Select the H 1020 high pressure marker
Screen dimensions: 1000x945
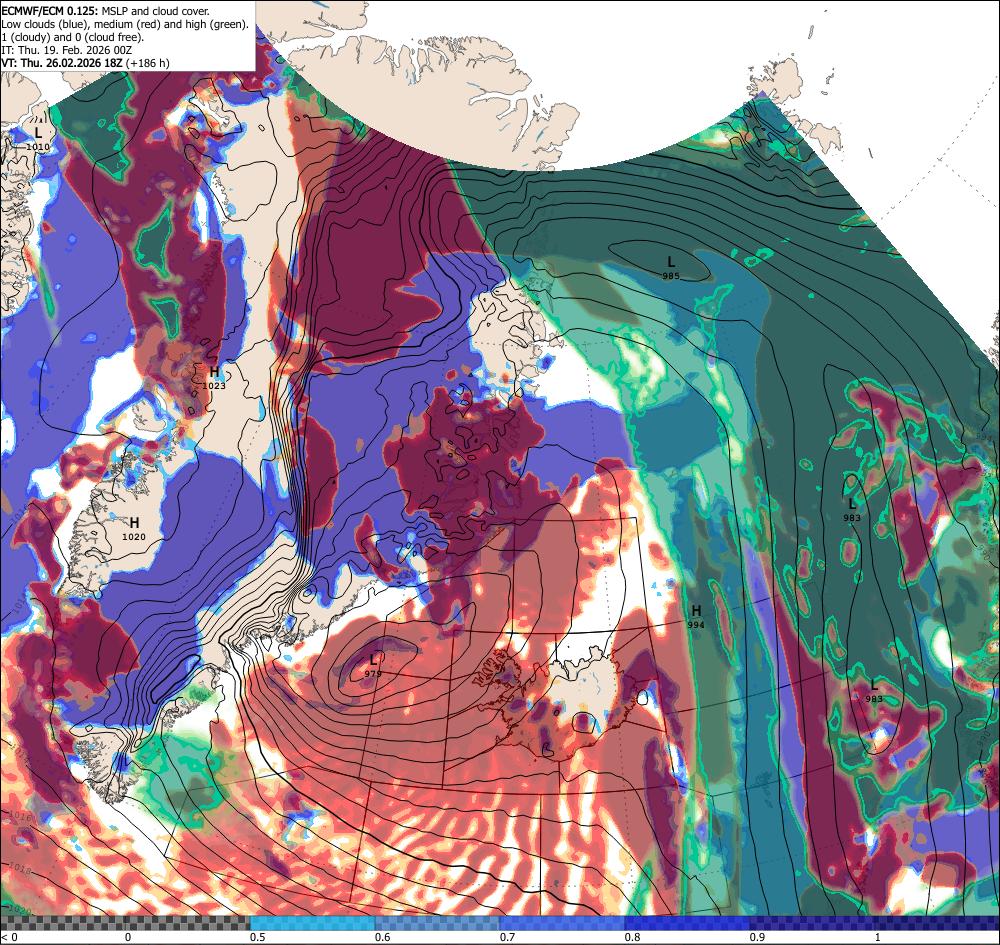(134, 529)
